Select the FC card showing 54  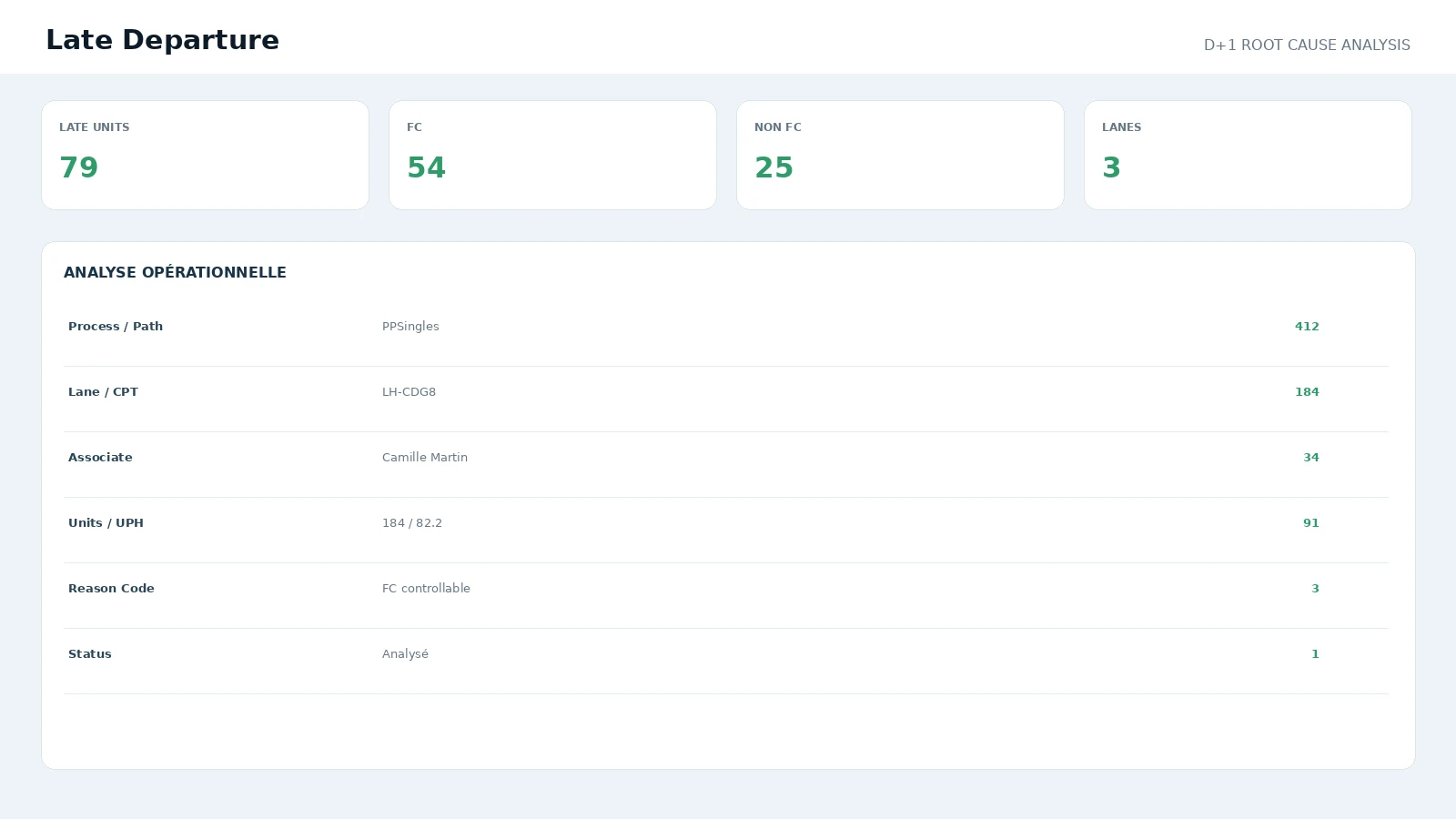click(552, 155)
